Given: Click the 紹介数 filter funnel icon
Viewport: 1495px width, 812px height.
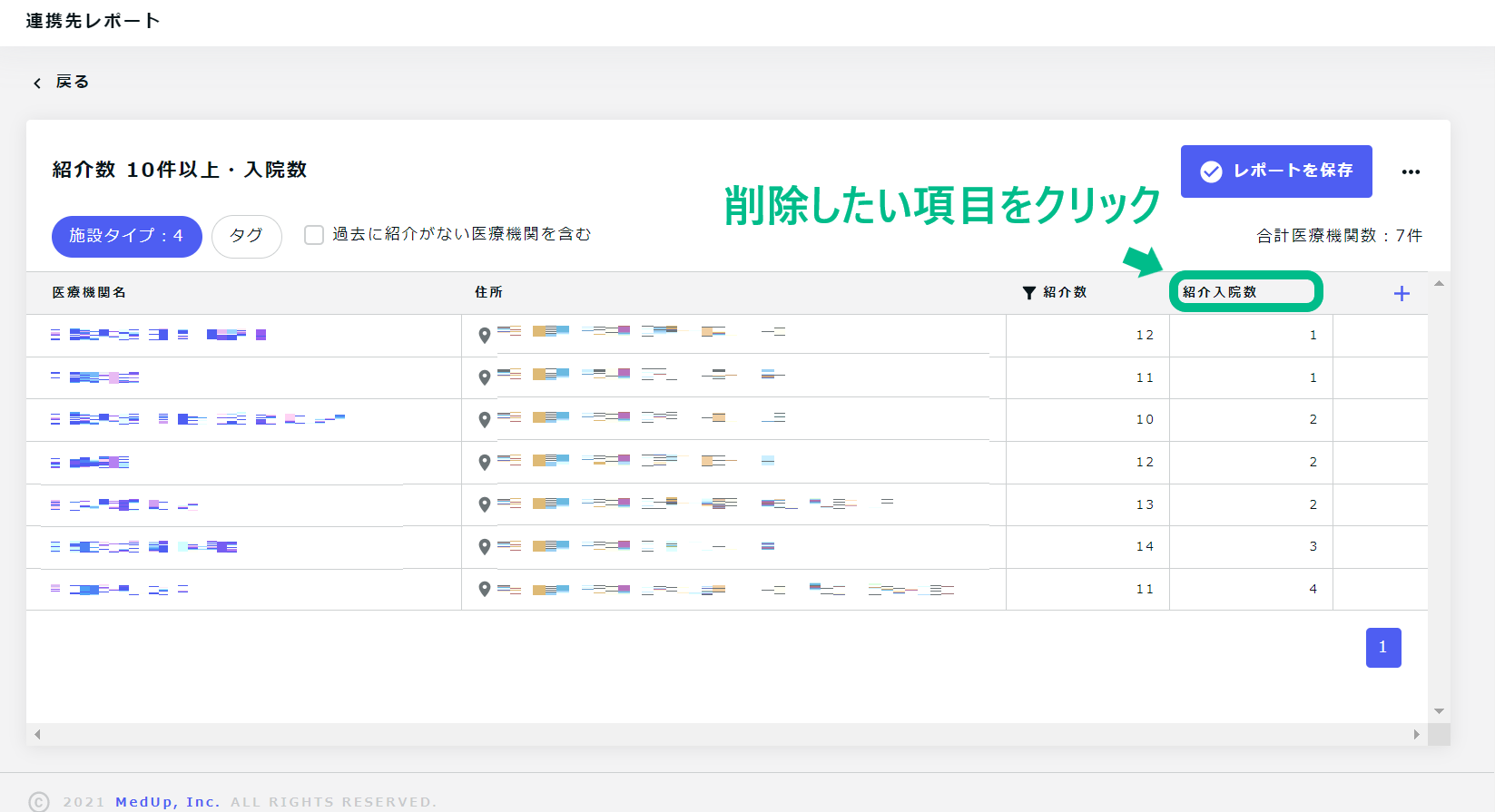Looking at the screenshot, I should coord(1028,292).
